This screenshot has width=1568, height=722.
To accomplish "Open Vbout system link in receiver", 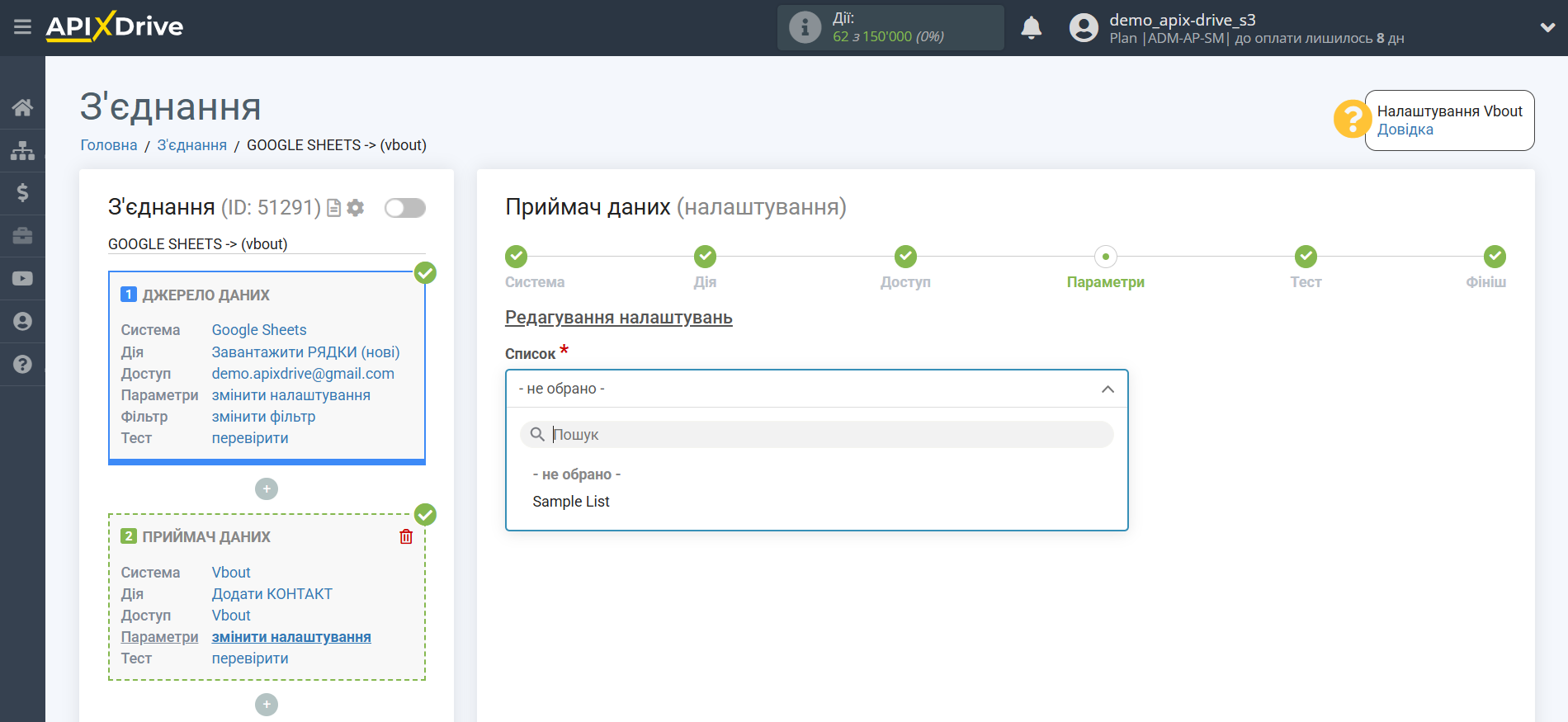I will 231,573.
